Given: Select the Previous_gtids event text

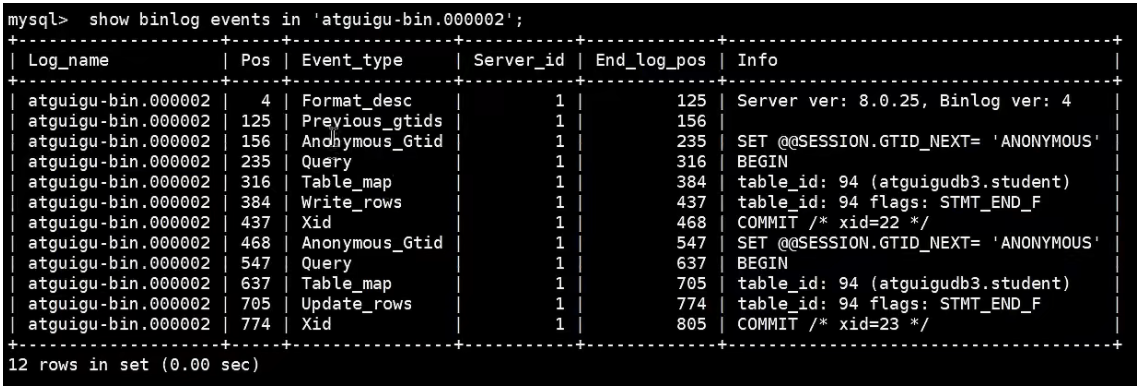Looking at the screenshot, I should [372, 121].
